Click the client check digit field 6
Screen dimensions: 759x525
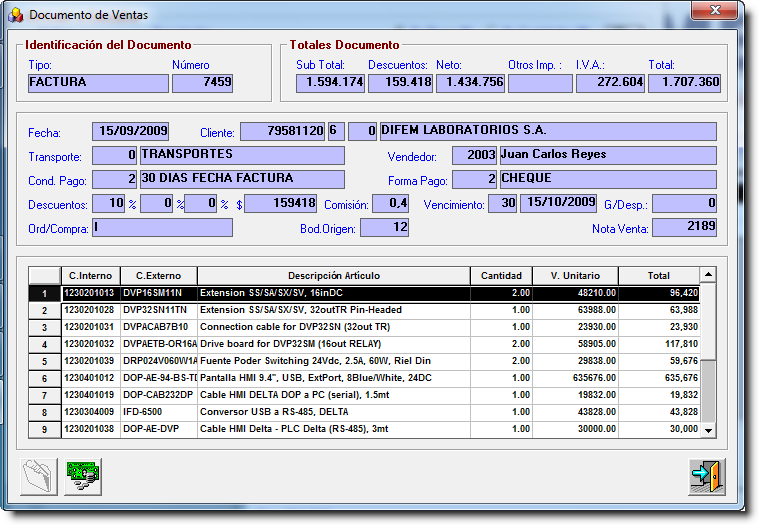click(x=336, y=131)
